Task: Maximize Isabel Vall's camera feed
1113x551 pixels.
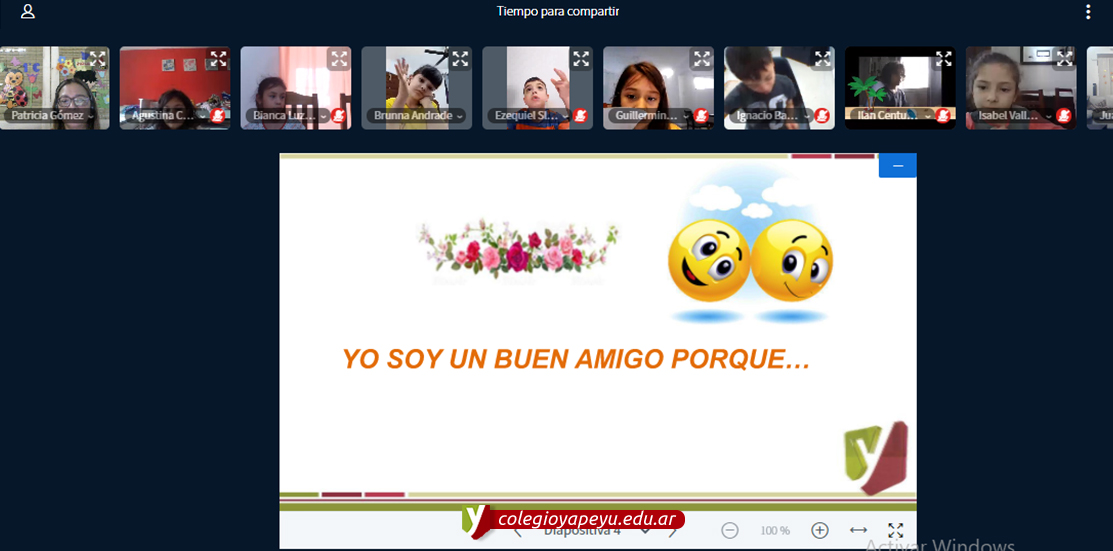Action: 1064,59
